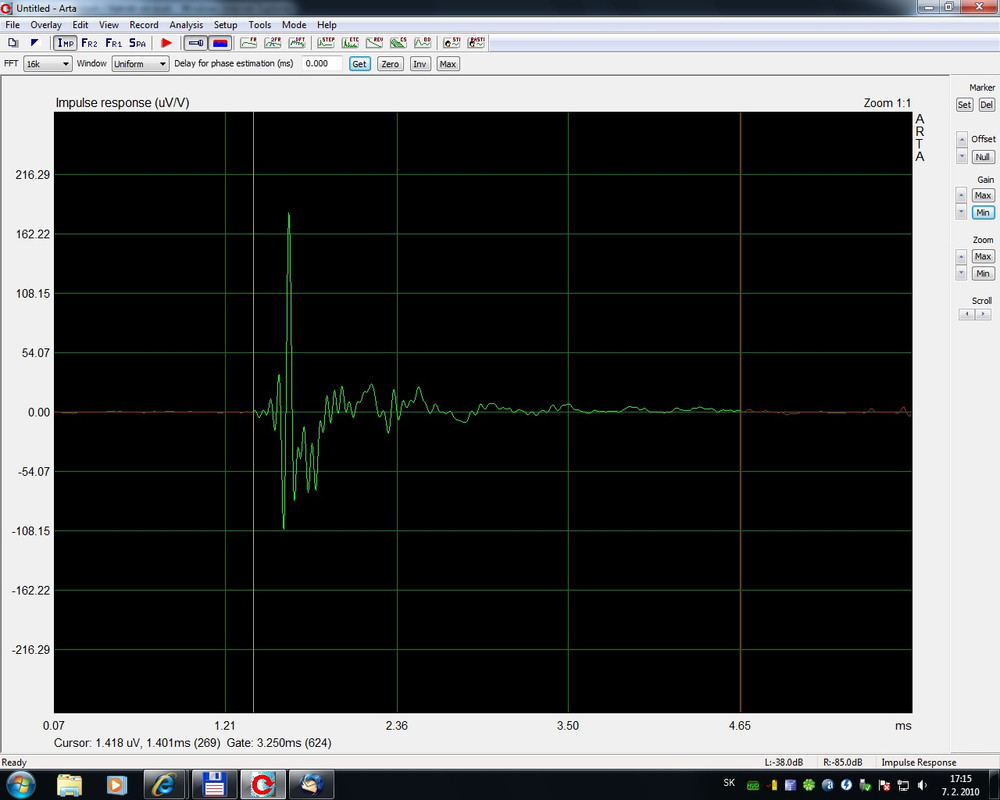Open the BD burst decay icon

click(x=423, y=43)
